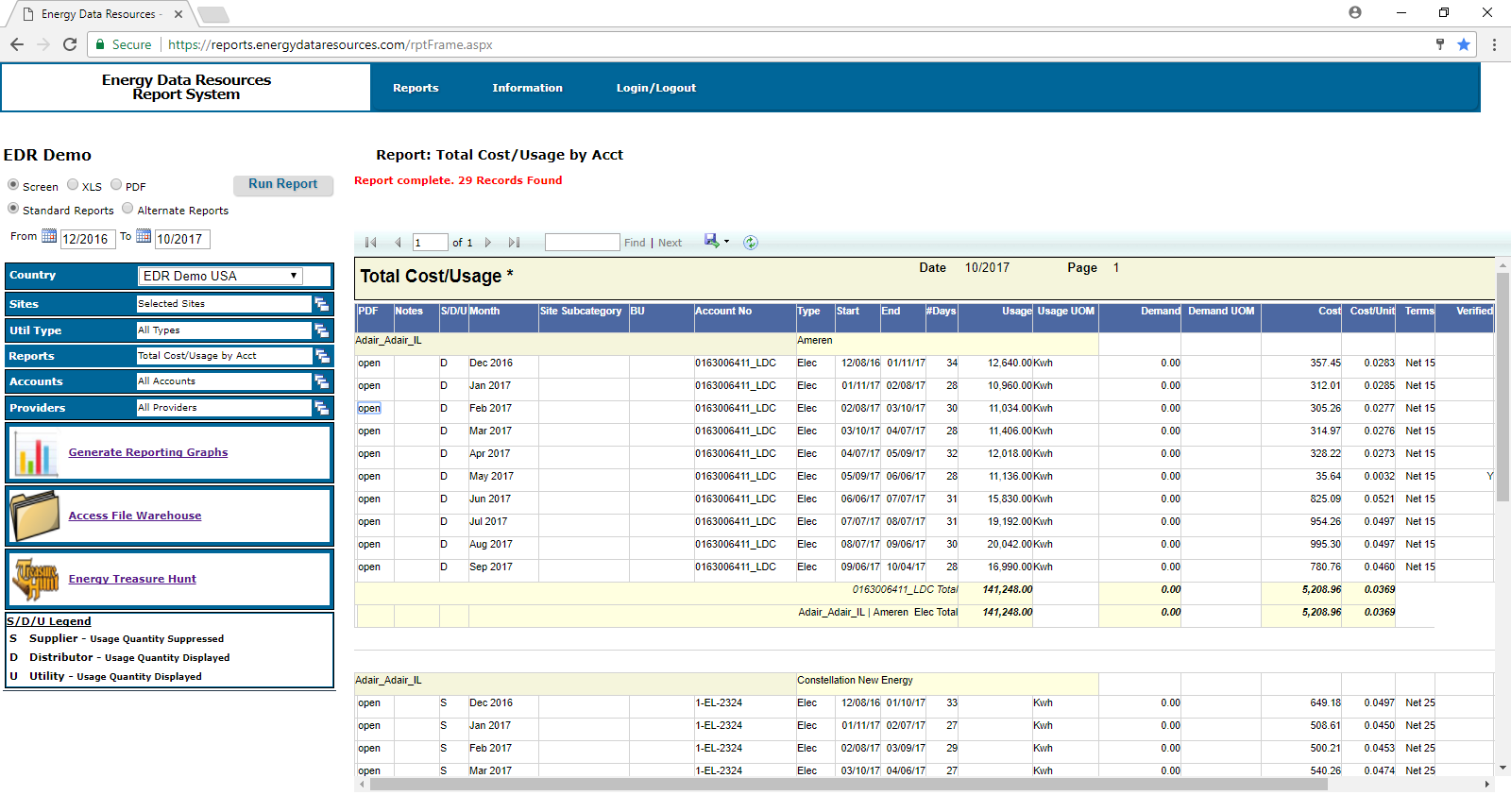This screenshot has height=812, width=1511.
Task: Go to previous report page arrow
Action: [398, 243]
